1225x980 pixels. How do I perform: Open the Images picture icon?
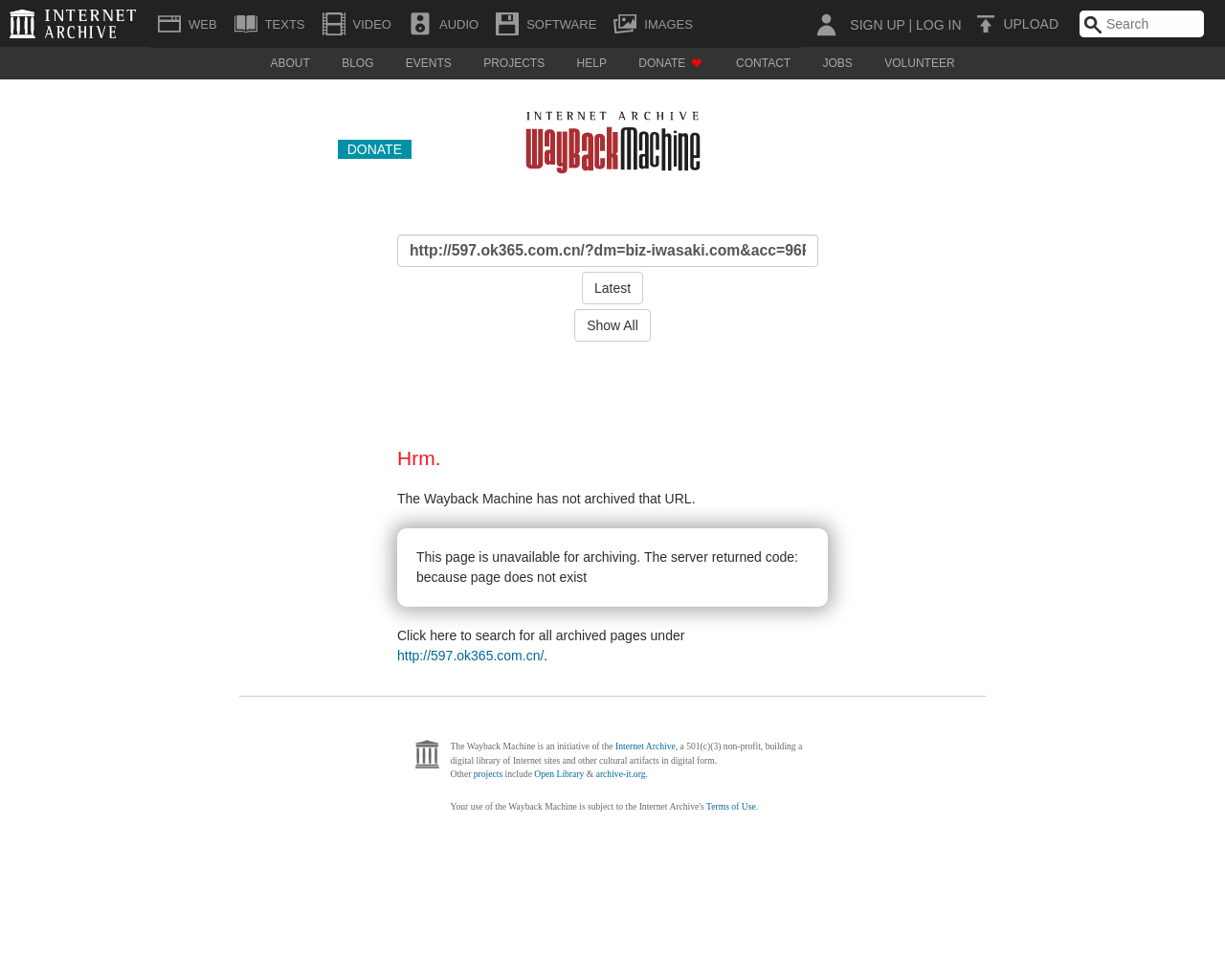click(625, 24)
